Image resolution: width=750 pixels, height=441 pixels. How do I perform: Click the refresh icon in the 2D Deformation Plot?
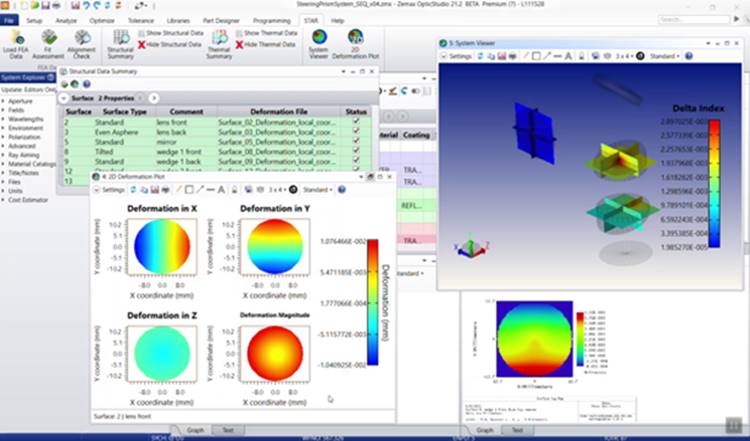(x=133, y=190)
